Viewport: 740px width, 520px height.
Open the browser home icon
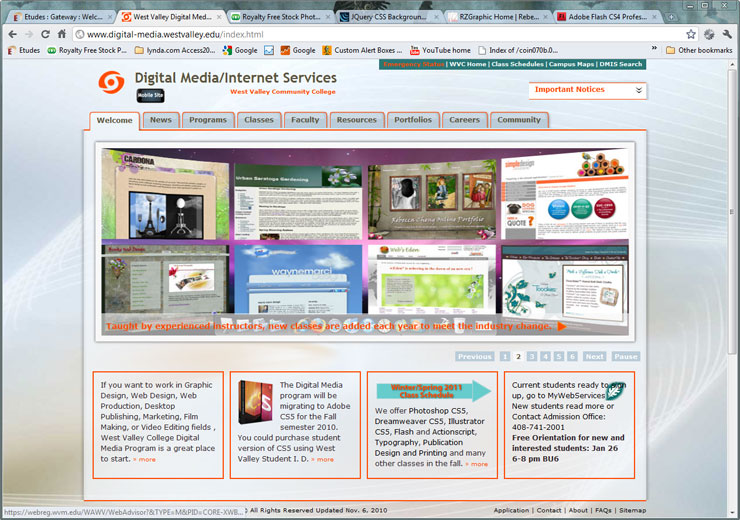(x=61, y=34)
